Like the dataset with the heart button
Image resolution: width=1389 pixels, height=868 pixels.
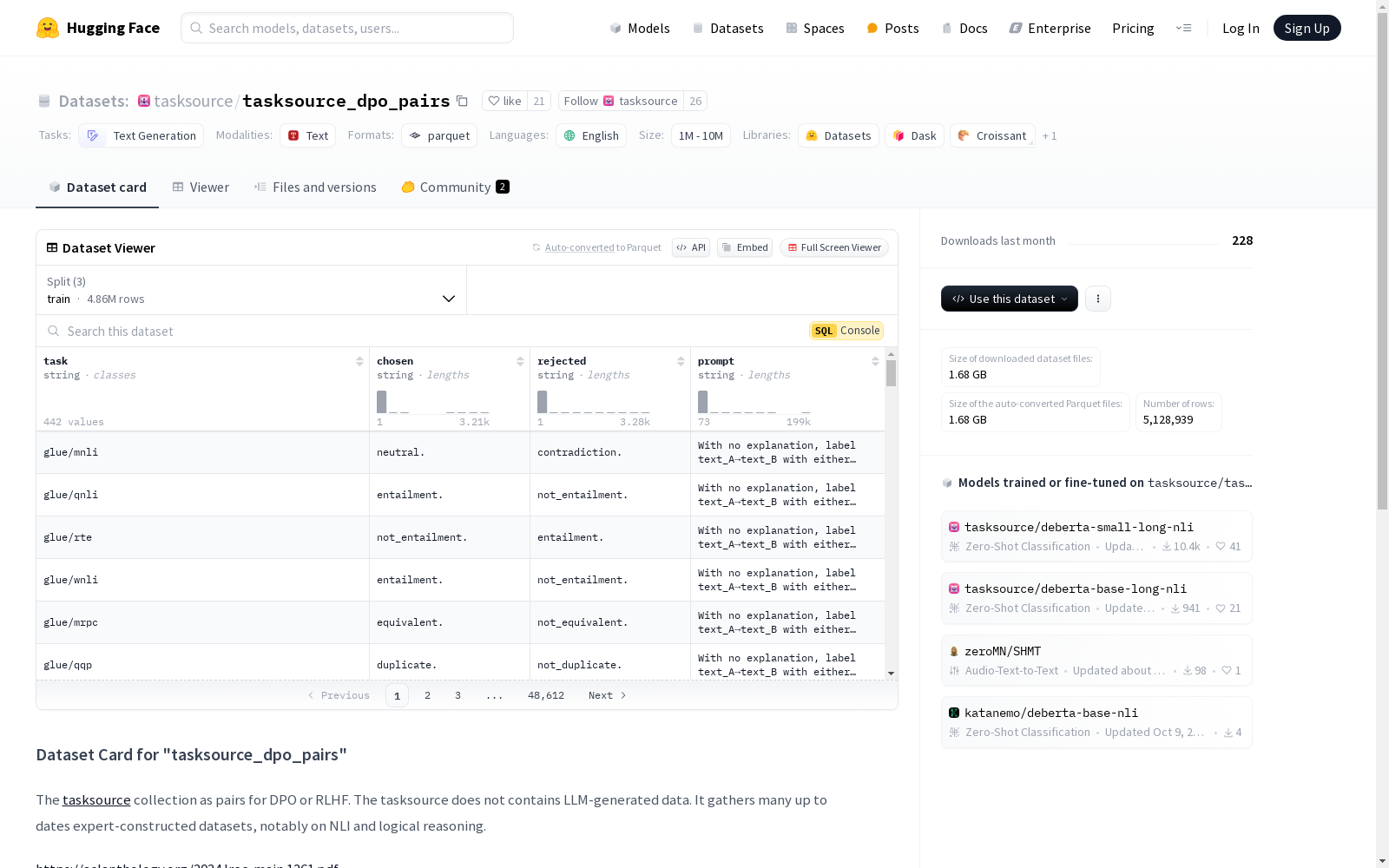(x=504, y=101)
